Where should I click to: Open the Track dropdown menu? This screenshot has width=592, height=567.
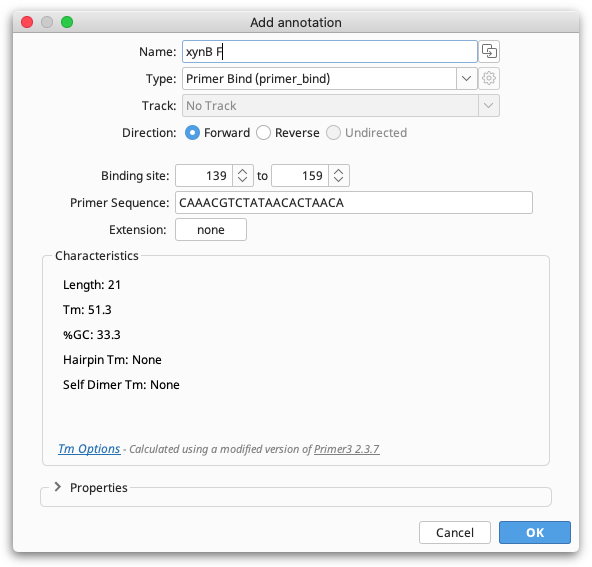pyautogui.click(x=341, y=106)
